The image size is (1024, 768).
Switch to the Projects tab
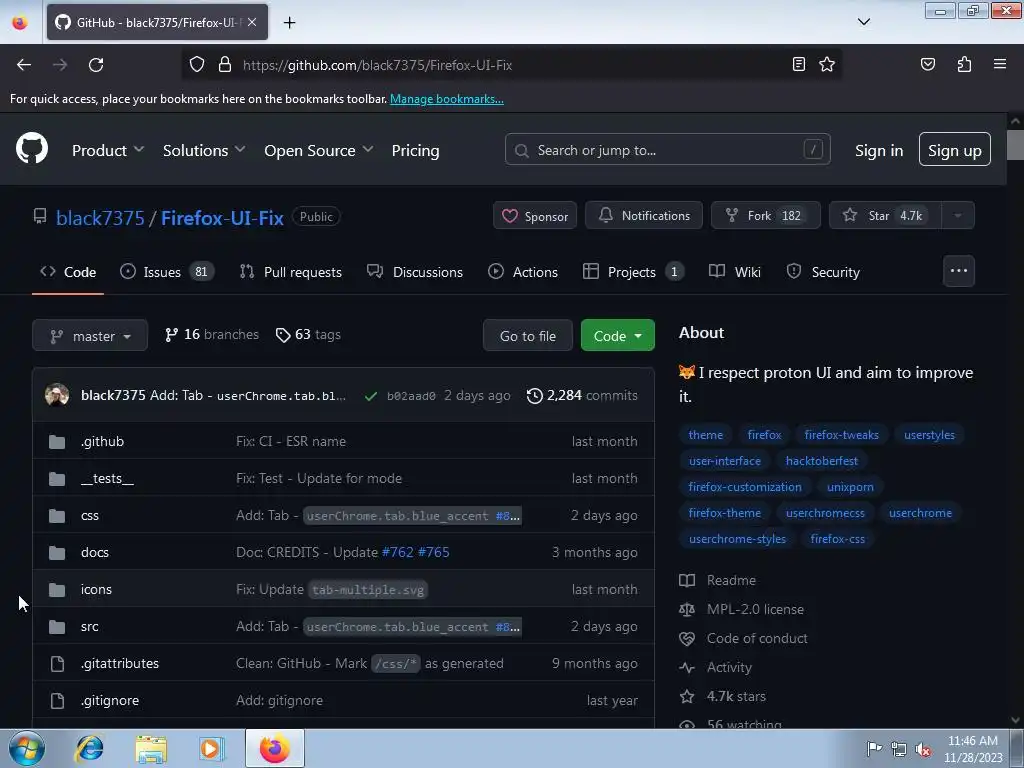pos(633,272)
